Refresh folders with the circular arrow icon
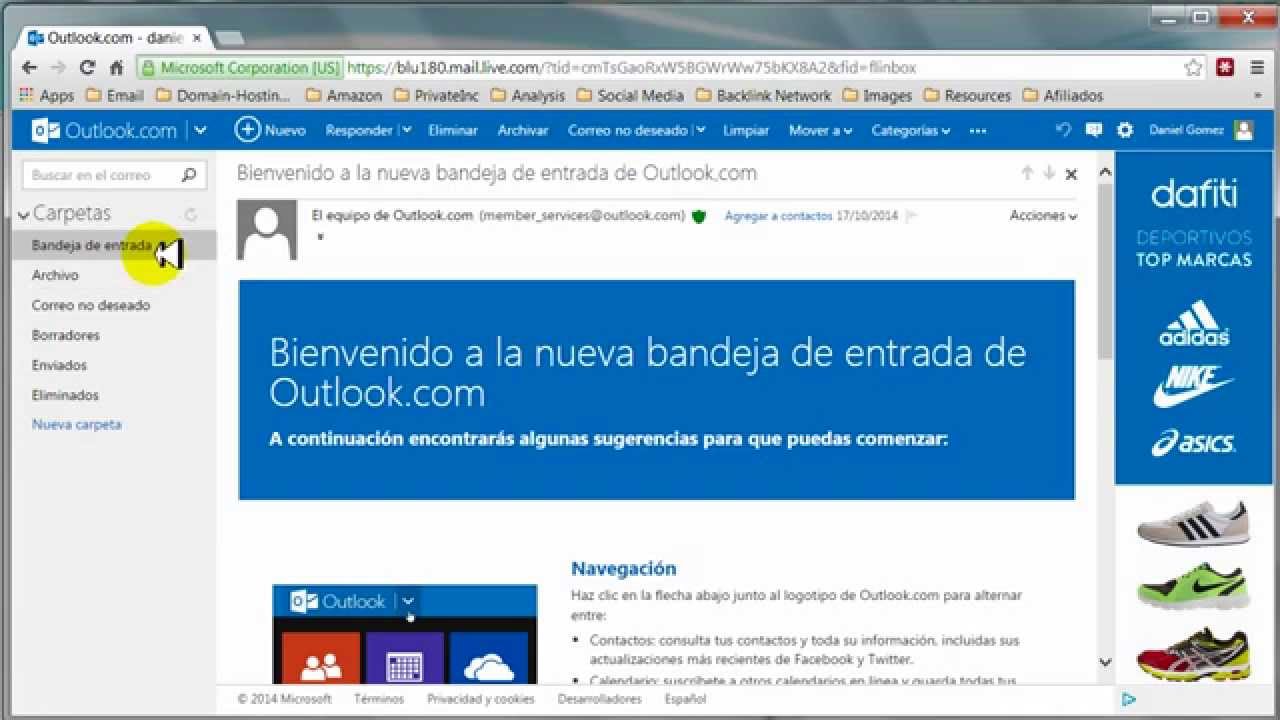This screenshot has height=720, width=1280. (190, 214)
